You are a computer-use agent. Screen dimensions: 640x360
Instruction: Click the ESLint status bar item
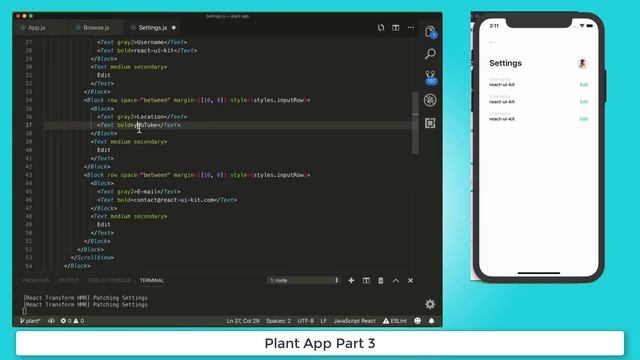pyautogui.click(x=395, y=321)
